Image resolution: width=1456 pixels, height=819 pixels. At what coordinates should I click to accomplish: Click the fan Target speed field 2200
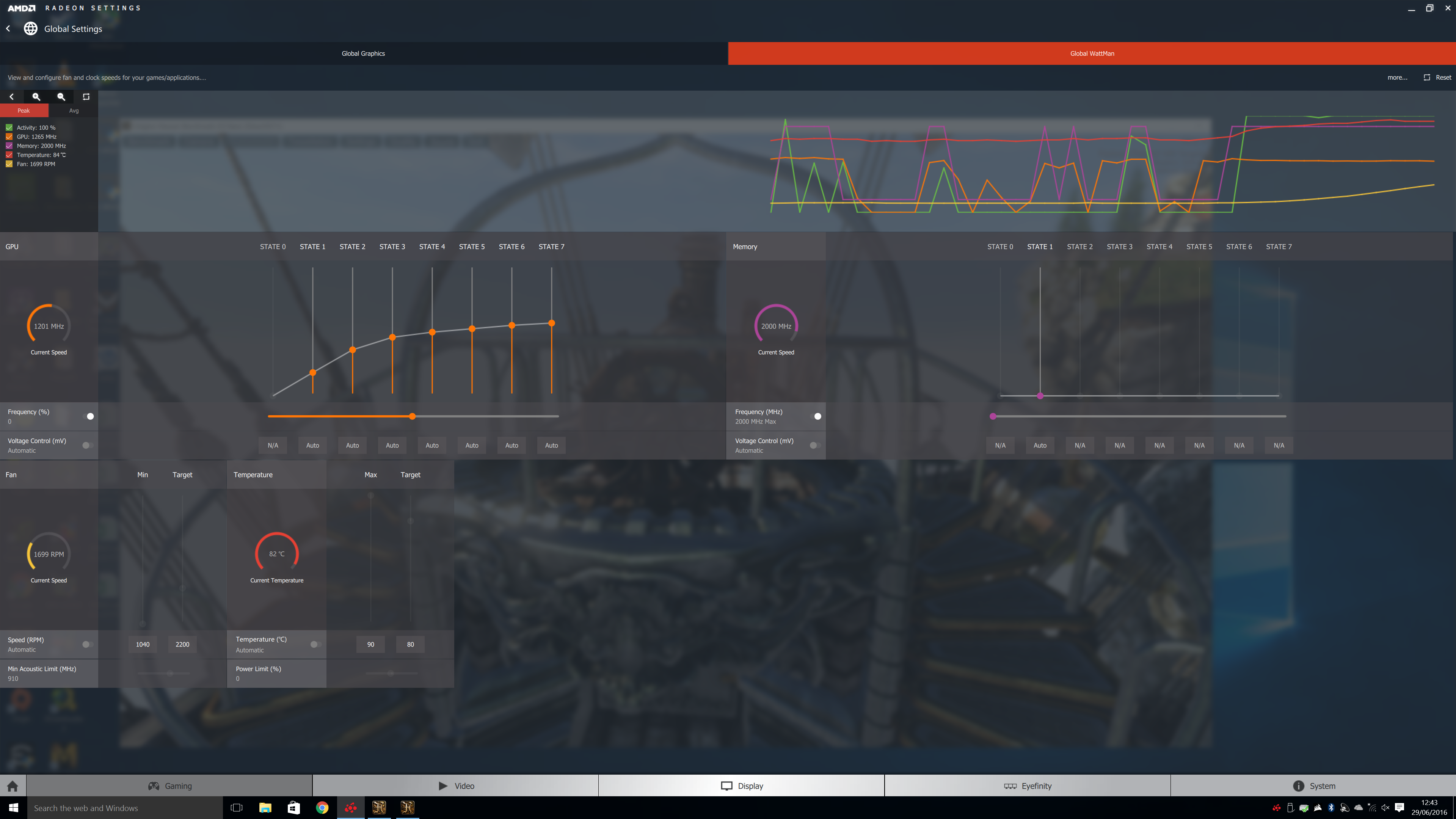(182, 644)
